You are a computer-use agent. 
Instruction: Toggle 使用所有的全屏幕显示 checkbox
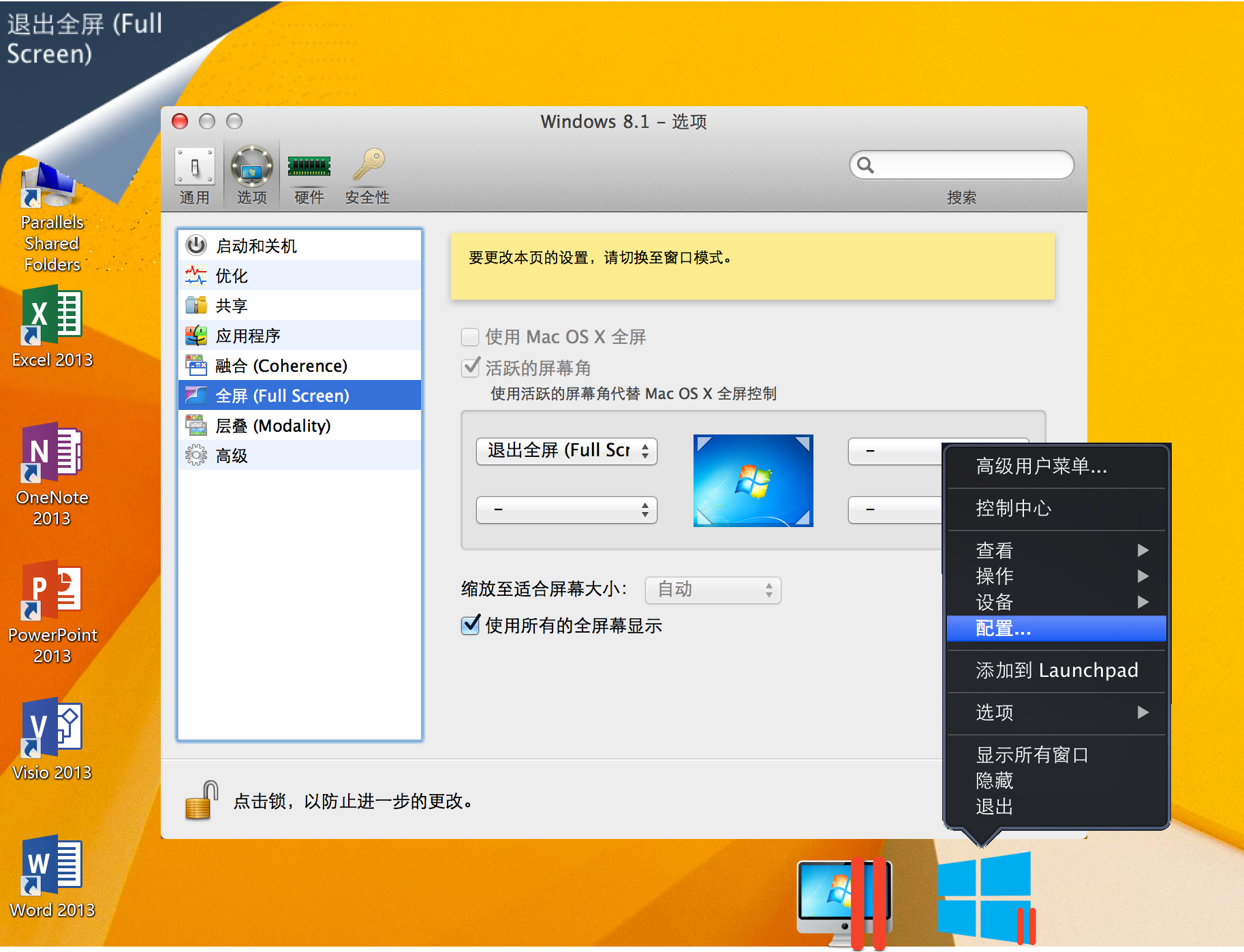(x=470, y=625)
